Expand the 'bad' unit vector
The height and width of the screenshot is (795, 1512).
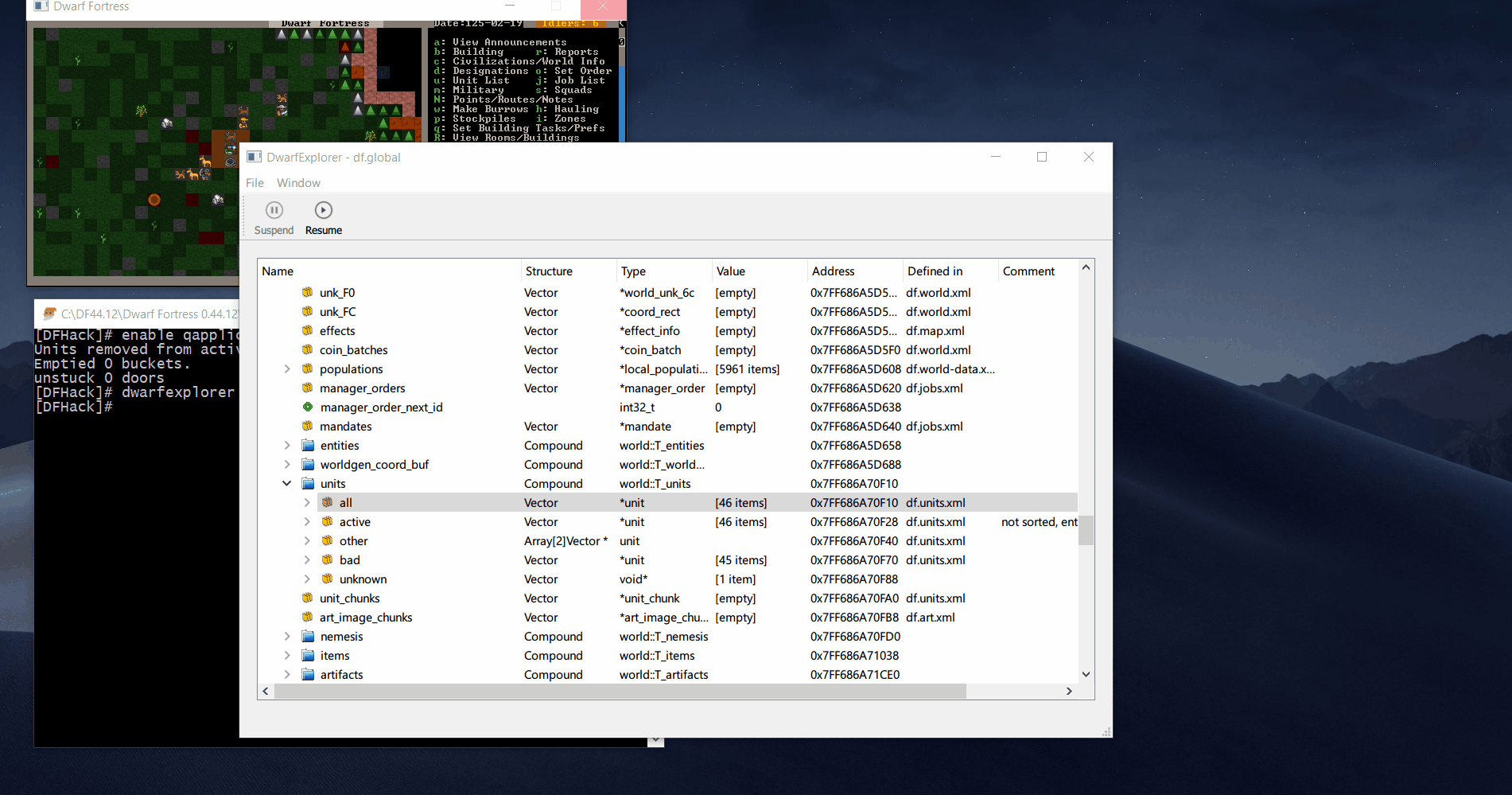(x=307, y=560)
